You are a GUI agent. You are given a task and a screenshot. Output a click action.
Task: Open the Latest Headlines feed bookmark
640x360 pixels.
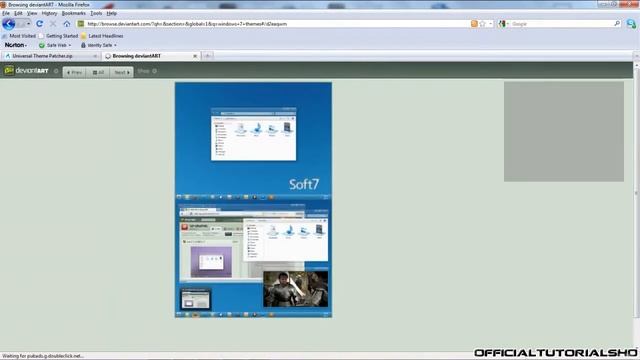[x=102, y=36]
